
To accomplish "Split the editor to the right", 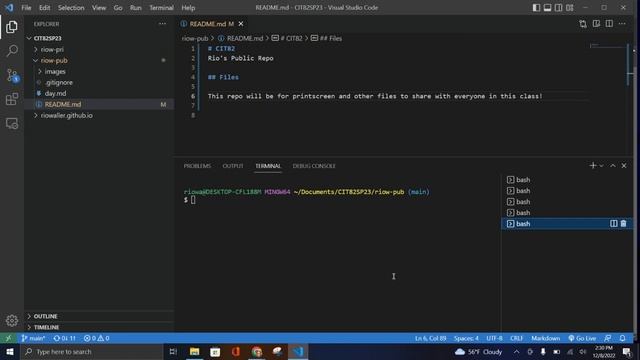I will [x=609, y=24].
